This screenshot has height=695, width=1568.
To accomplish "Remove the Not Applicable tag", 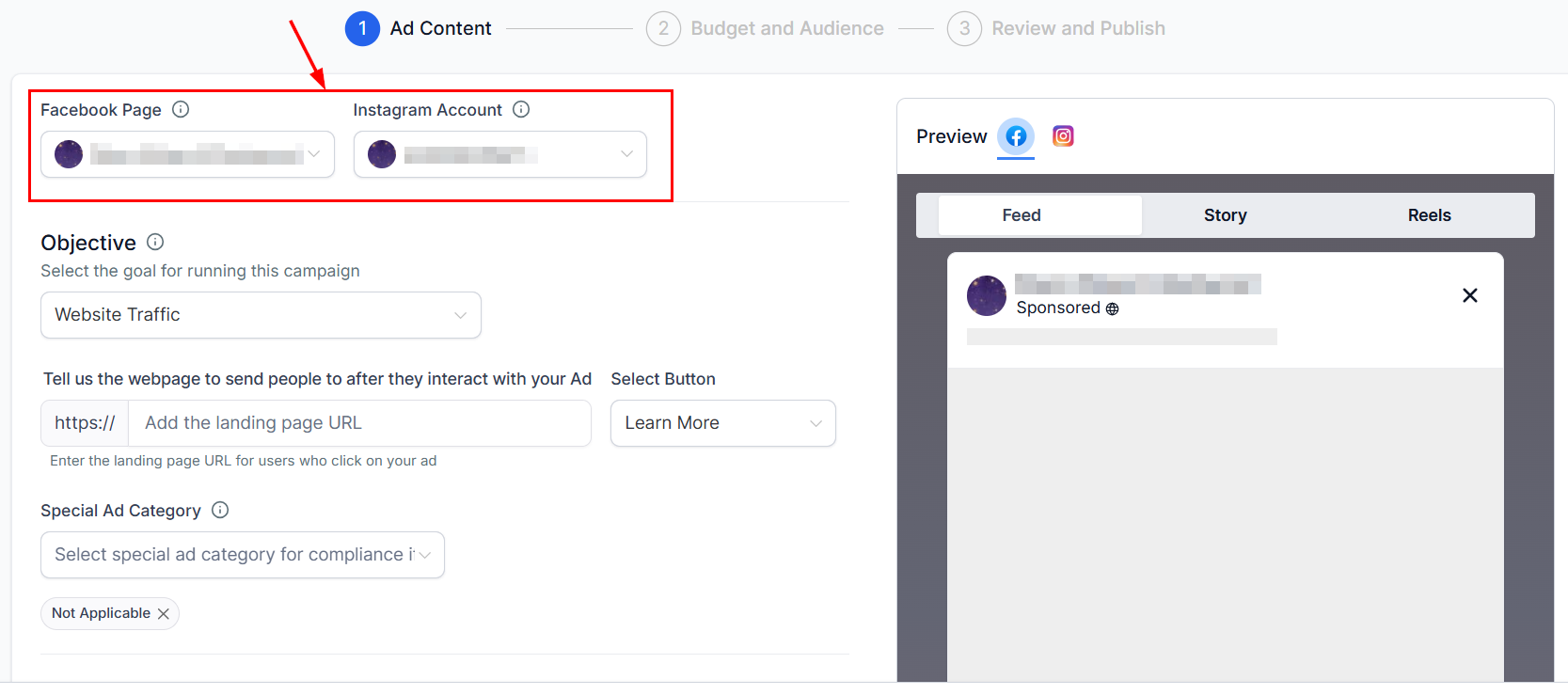I will [164, 614].
